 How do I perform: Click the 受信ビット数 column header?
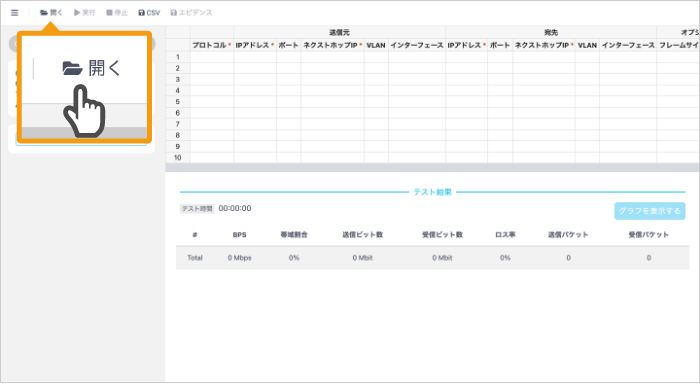pos(442,235)
